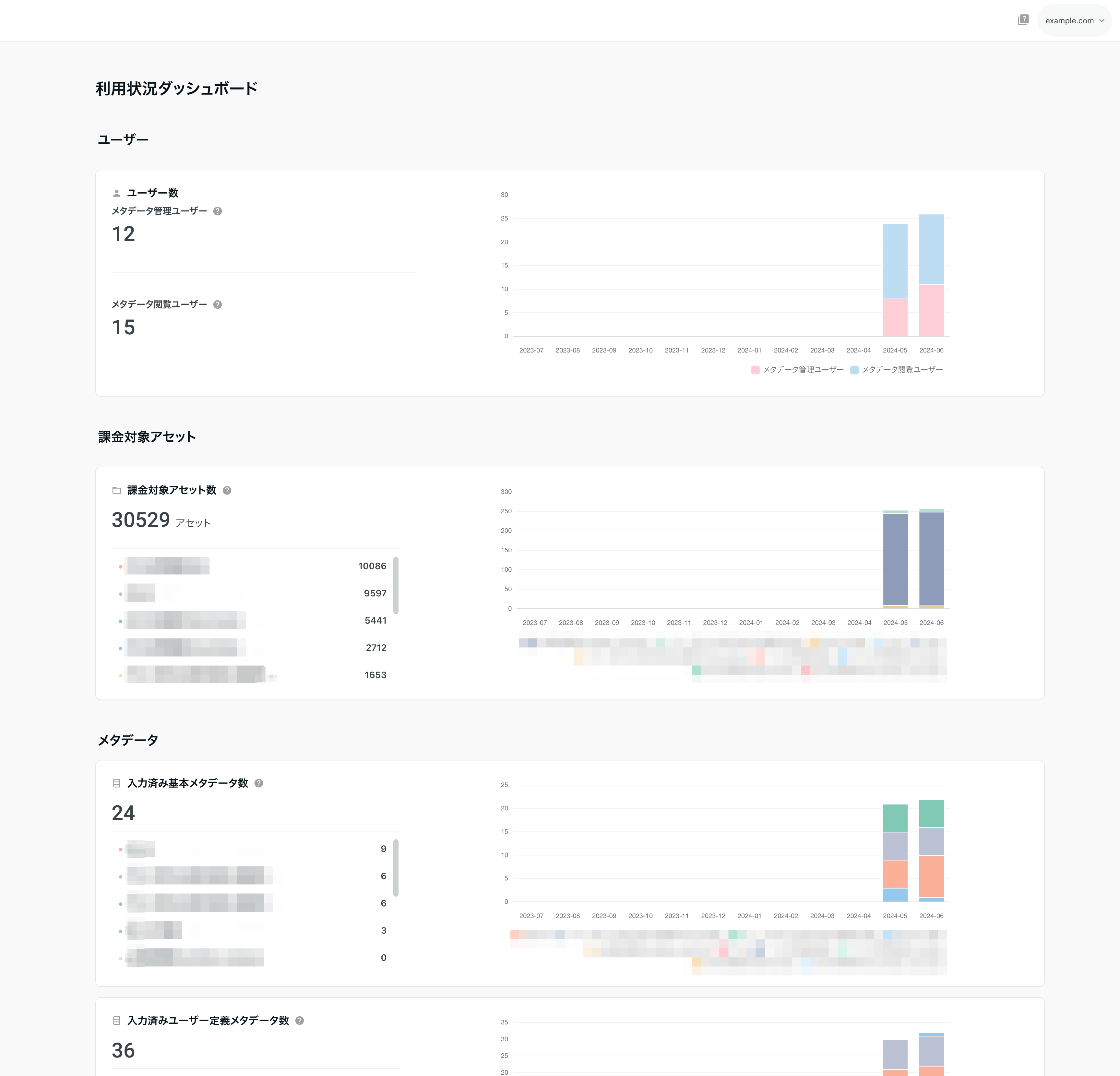Select the asset row with value 9597
1120x1076 pixels.
click(252, 593)
